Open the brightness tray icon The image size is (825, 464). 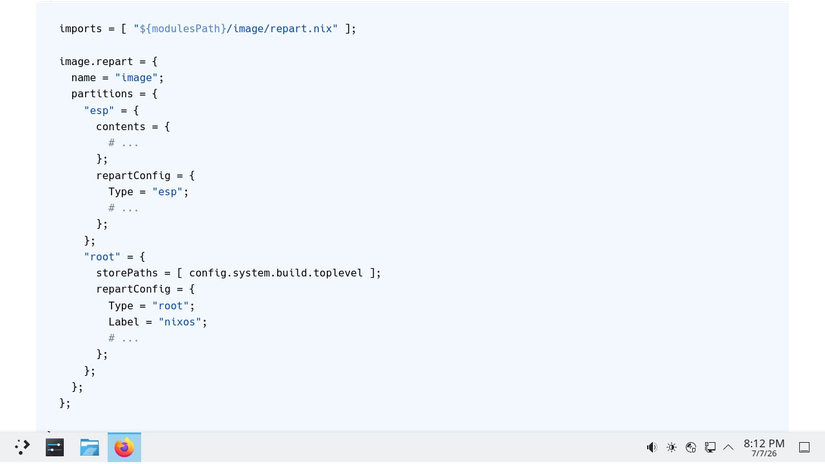671,447
